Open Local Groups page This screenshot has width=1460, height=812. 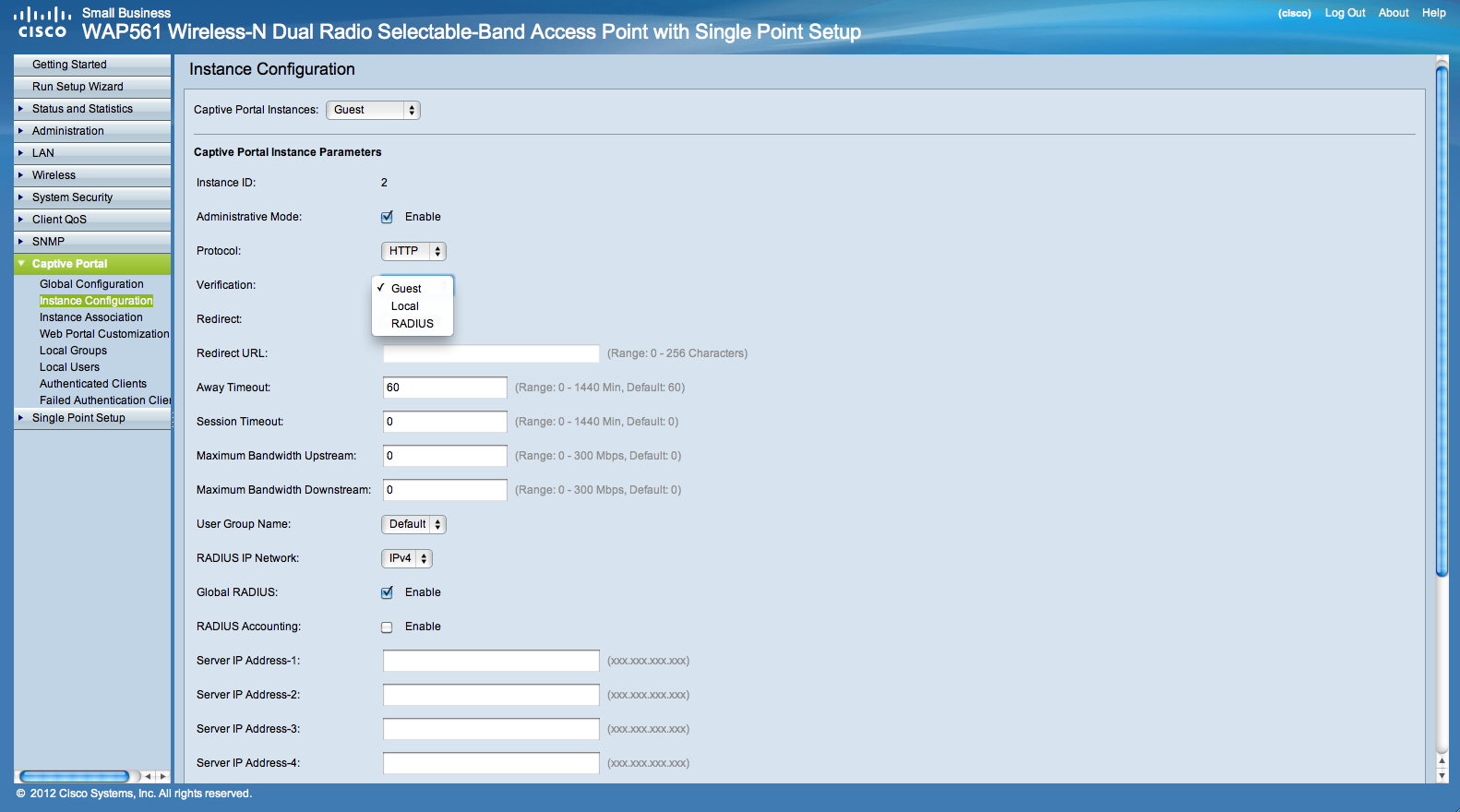tap(73, 351)
